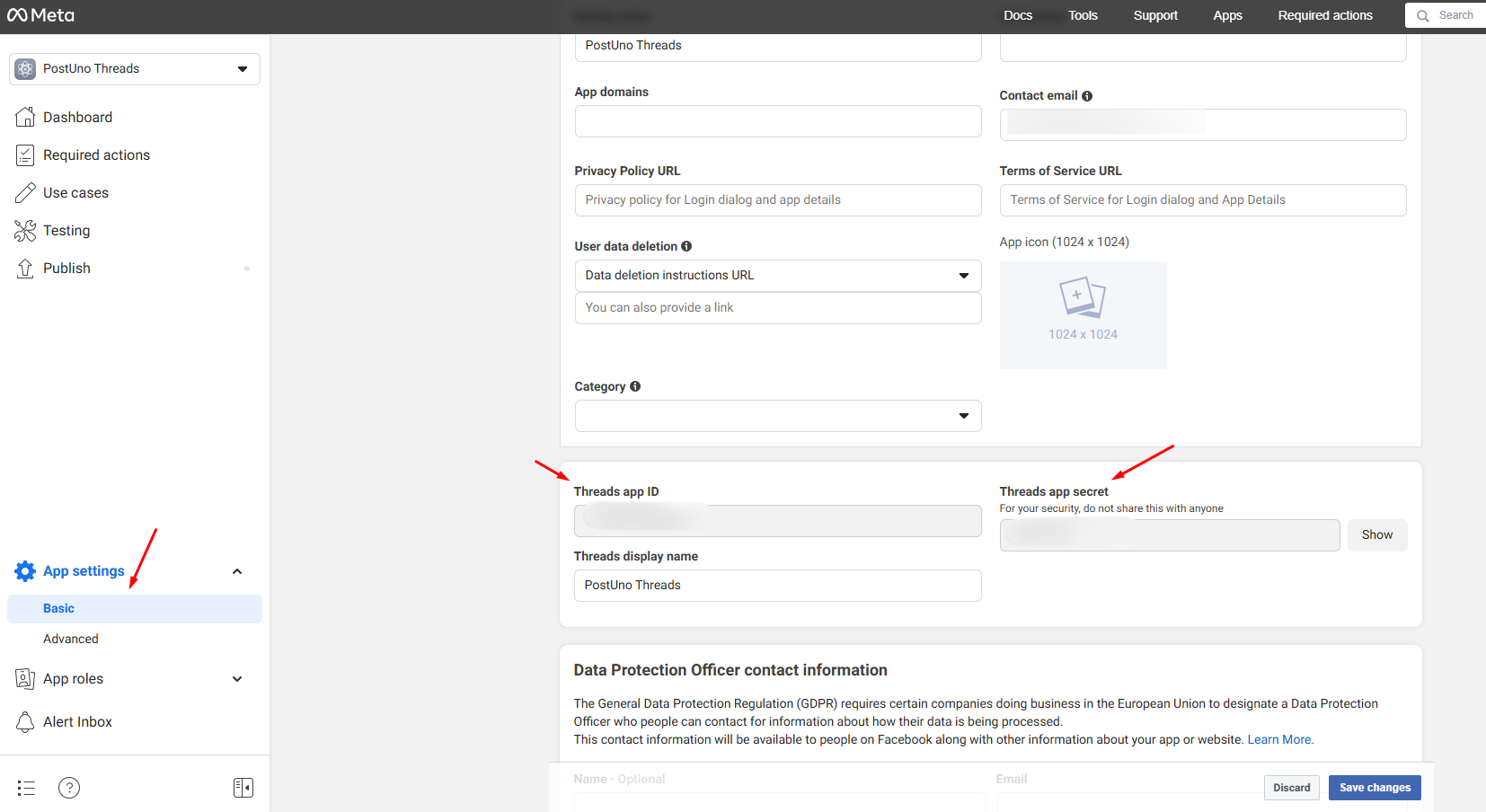Open the PostUno Threads app selector dropdown
1486x812 pixels.
135,69
